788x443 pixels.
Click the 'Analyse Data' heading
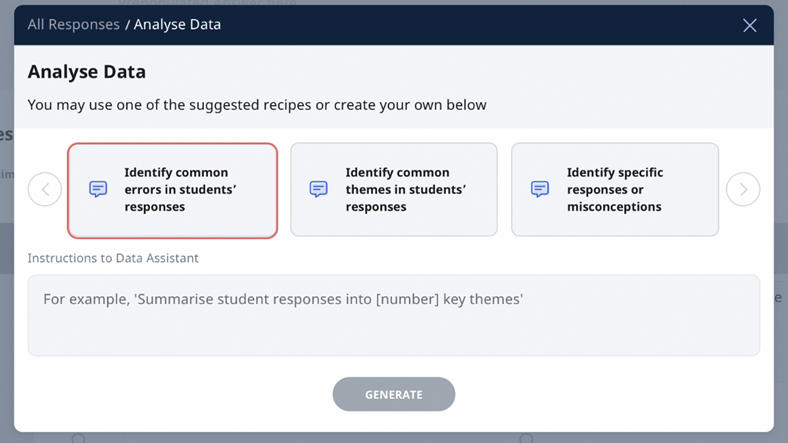pyautogui.click(x=86, y=72)
